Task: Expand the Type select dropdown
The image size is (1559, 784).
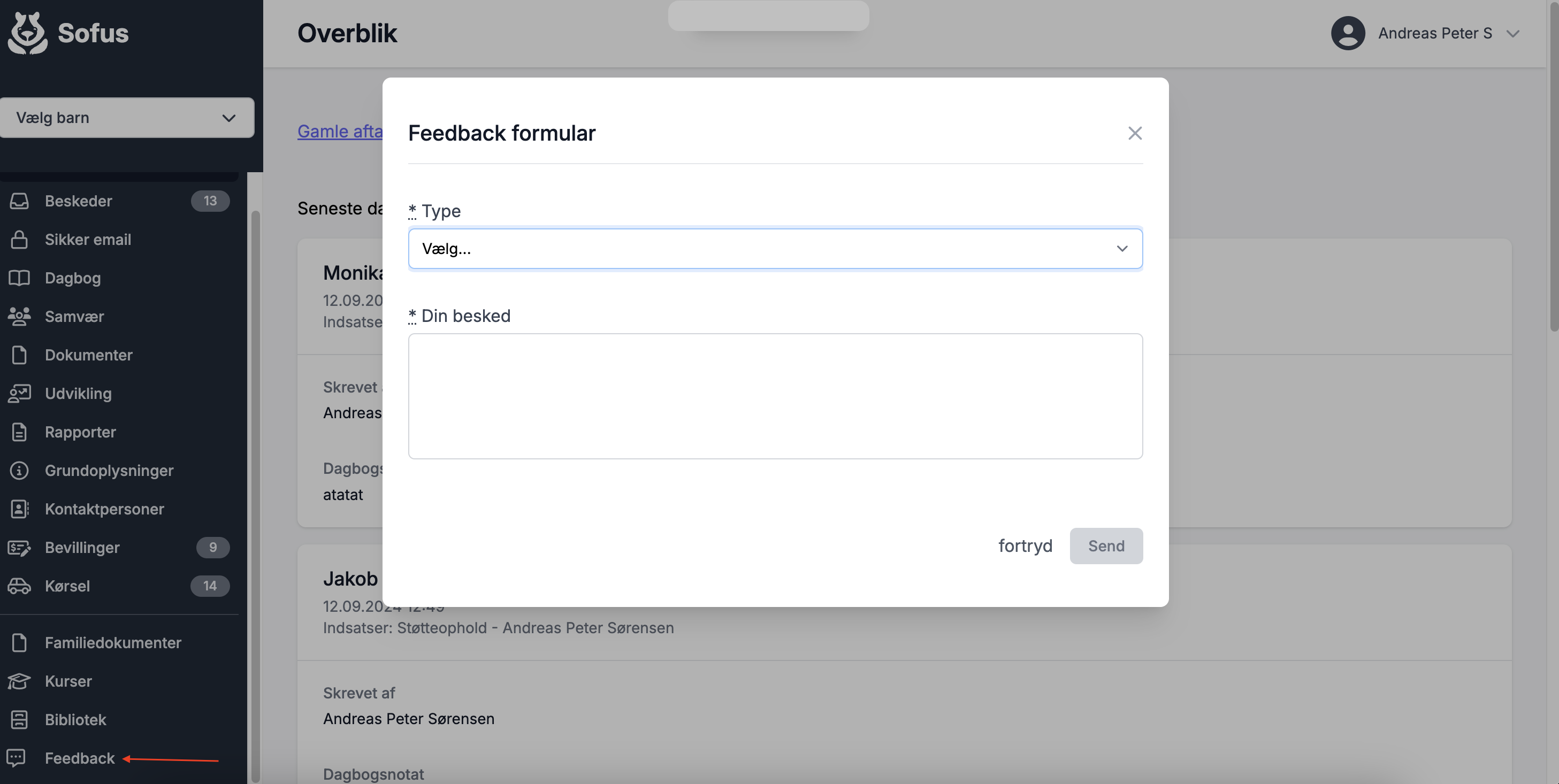Action: 775,249
